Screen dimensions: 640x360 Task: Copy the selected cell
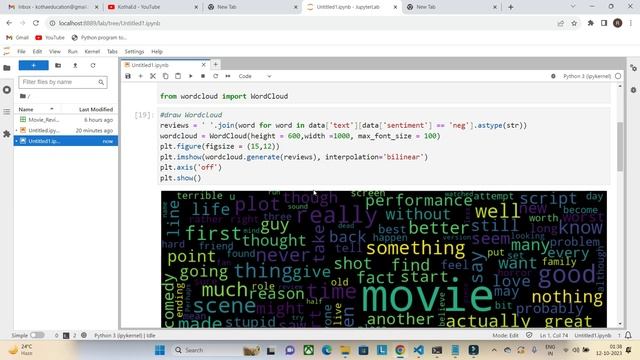pyautogui.click(x=165, y=76)
